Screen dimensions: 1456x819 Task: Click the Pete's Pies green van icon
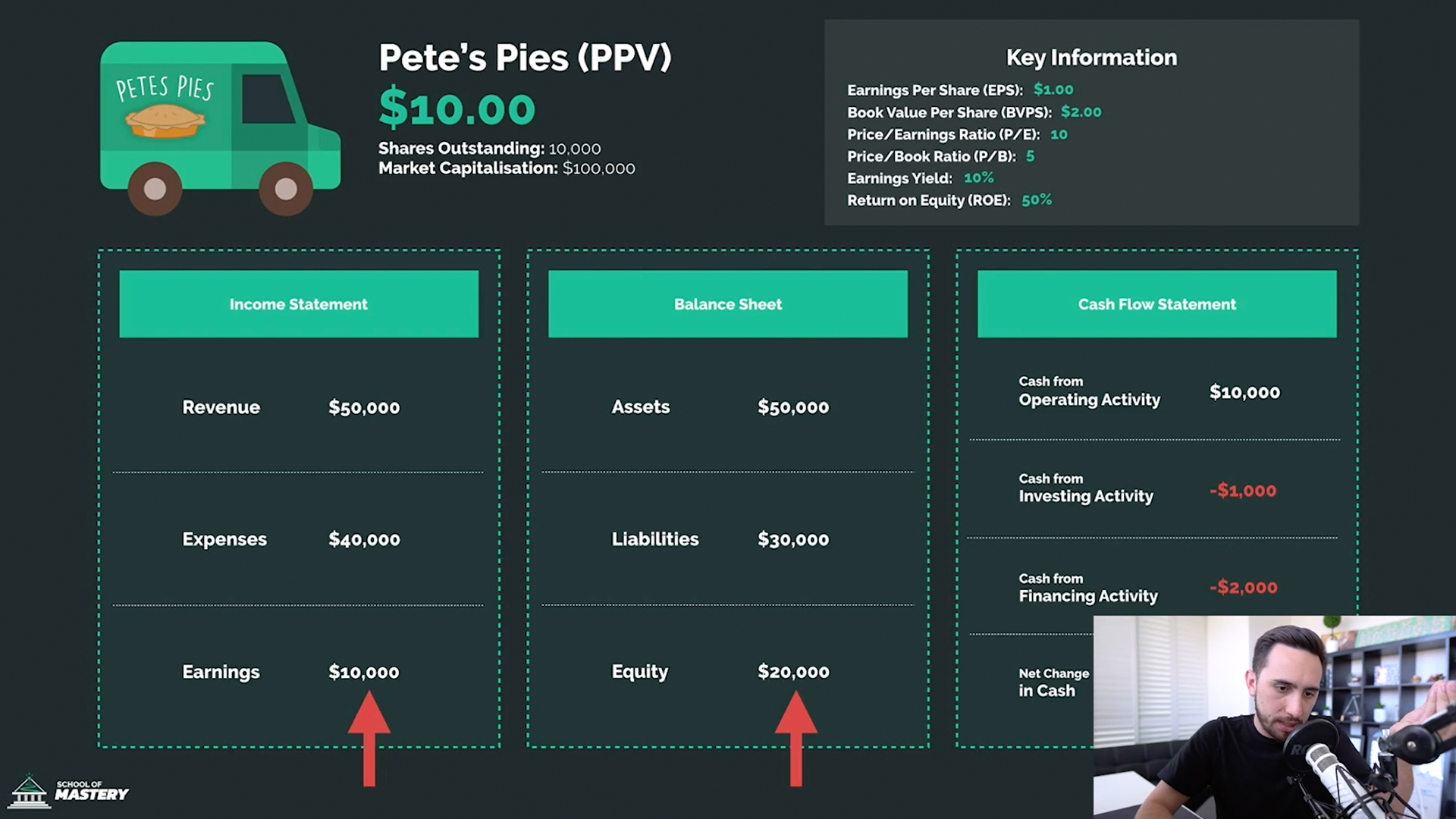pos(220,128)
